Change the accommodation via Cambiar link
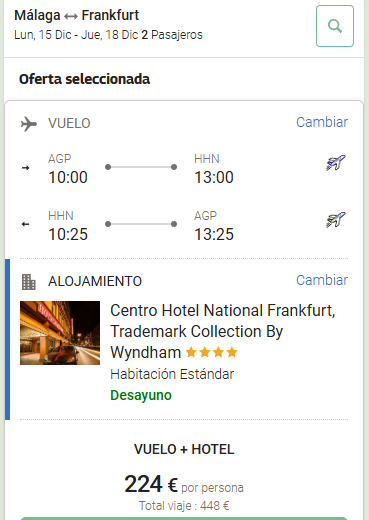 (x=322, y=280)
